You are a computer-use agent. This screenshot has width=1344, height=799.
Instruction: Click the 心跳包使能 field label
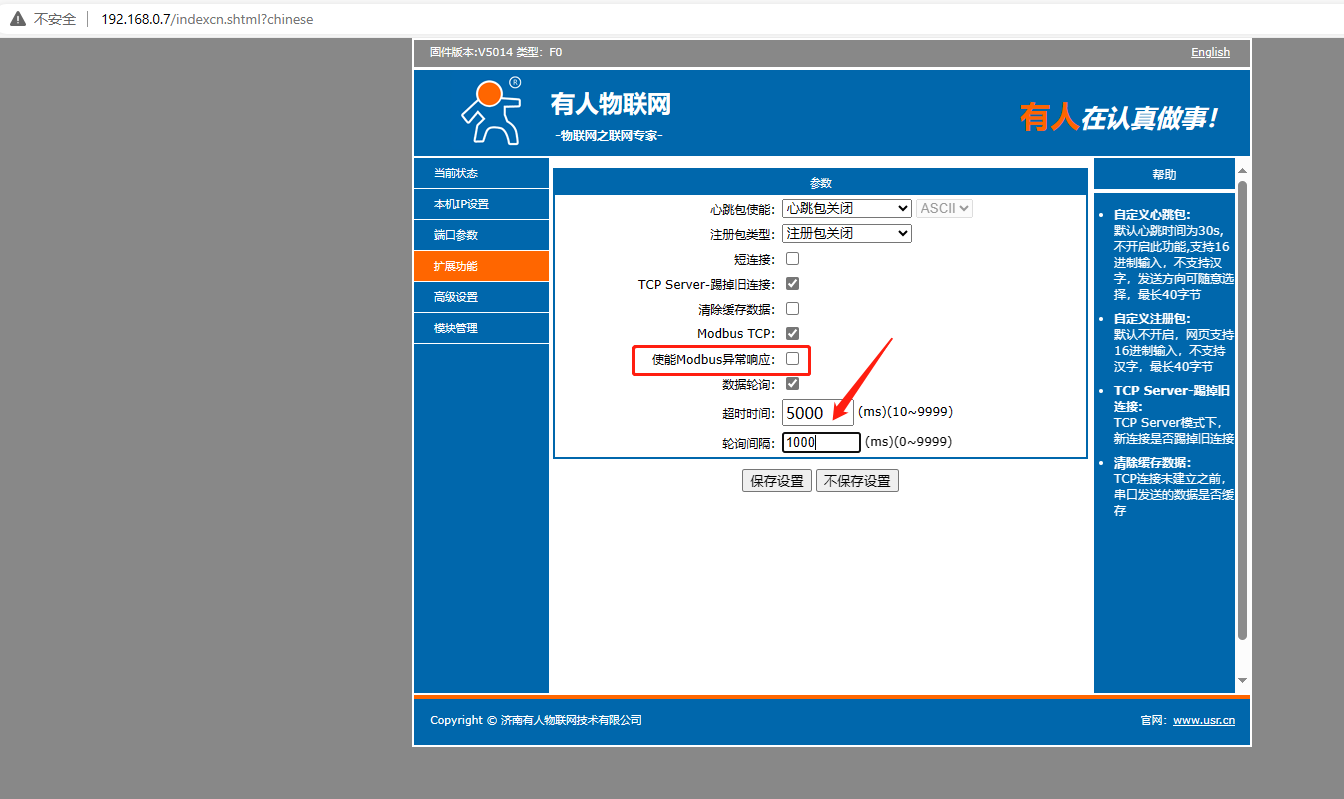click(x=742, y=209)
